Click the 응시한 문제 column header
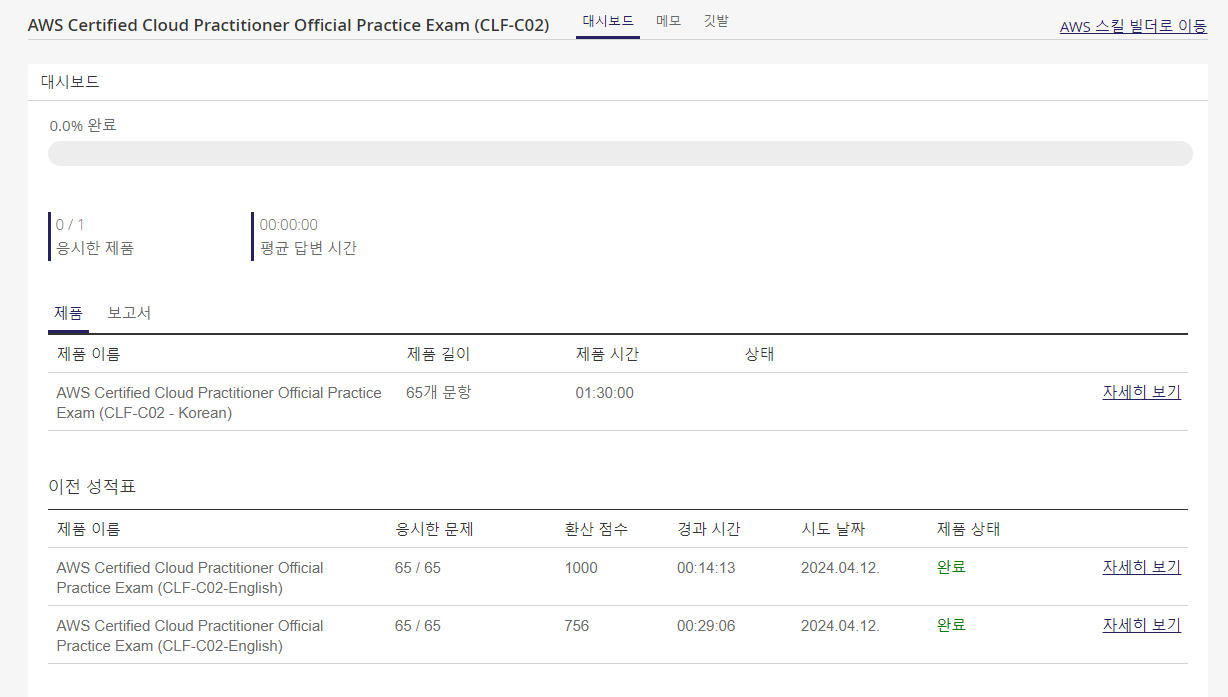This screenshot has height=697, width=1228. pos(434,529)
